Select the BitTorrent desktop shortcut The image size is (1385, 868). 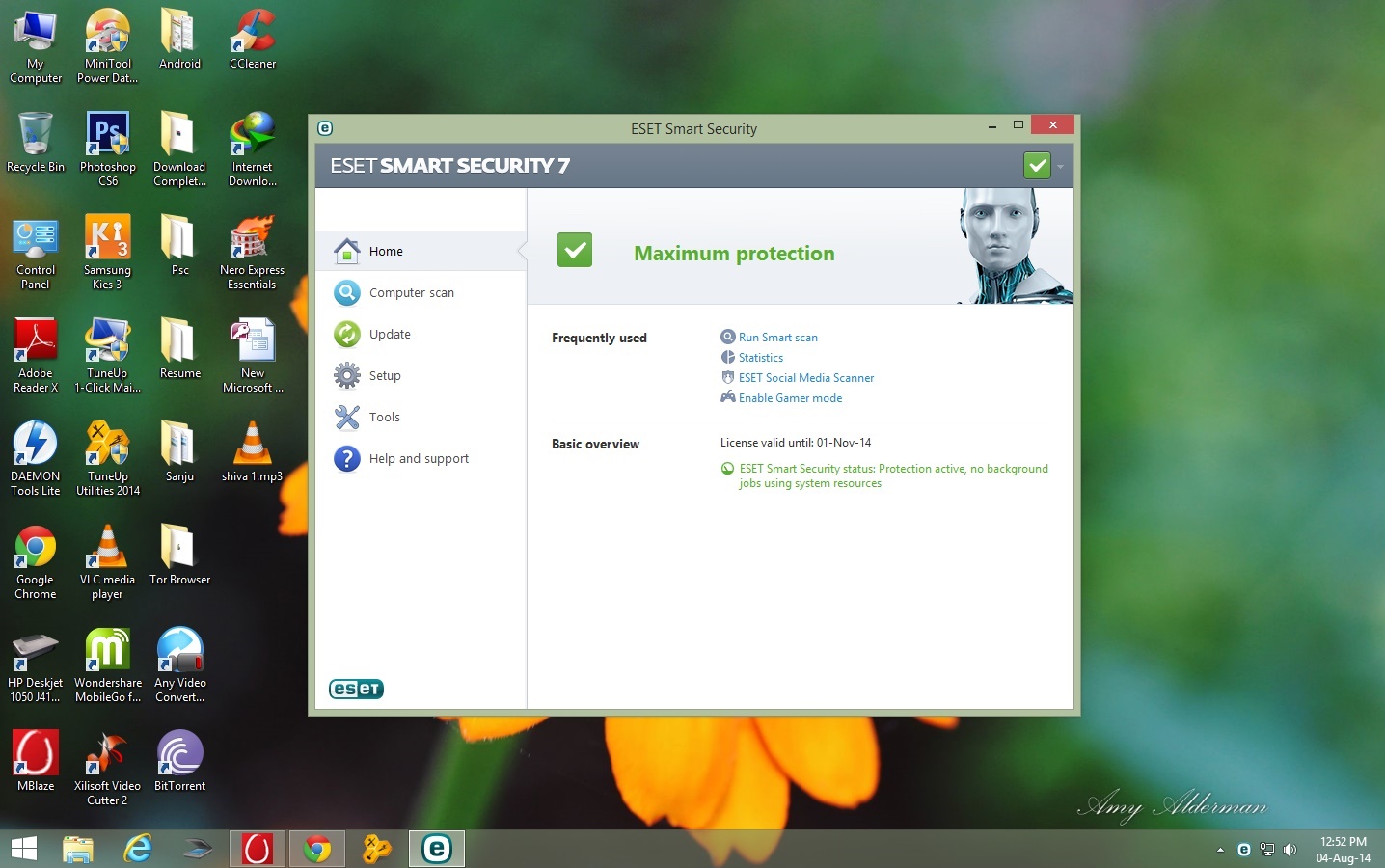pos(180,762)
